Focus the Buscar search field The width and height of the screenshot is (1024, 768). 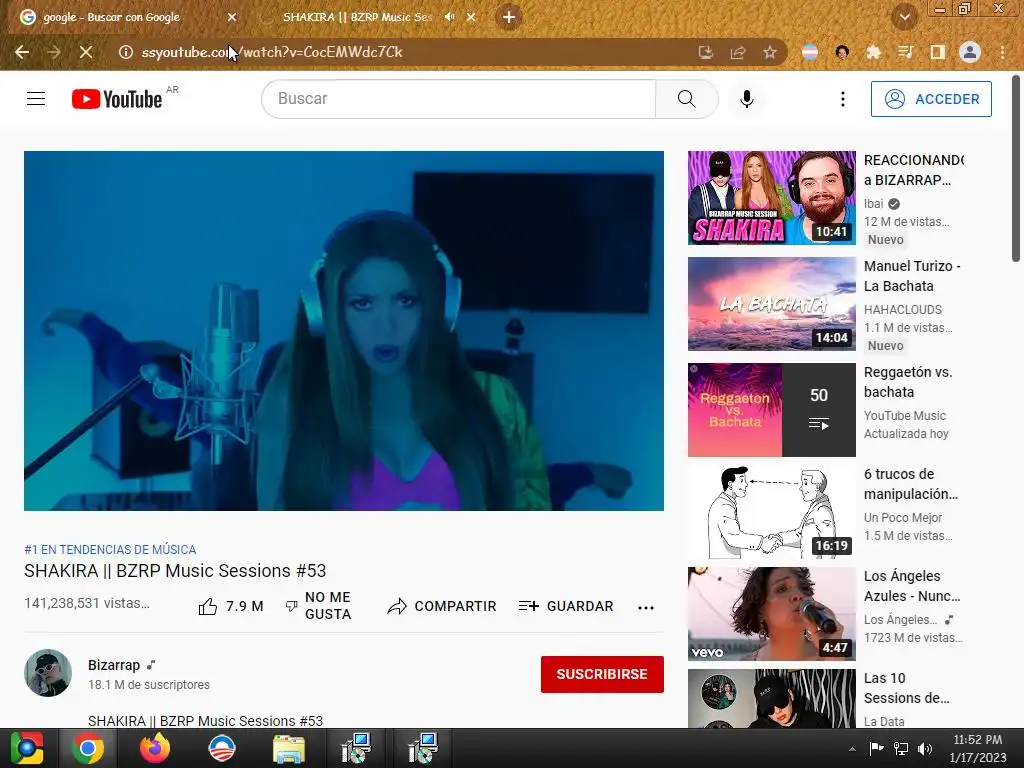(459, 99)
